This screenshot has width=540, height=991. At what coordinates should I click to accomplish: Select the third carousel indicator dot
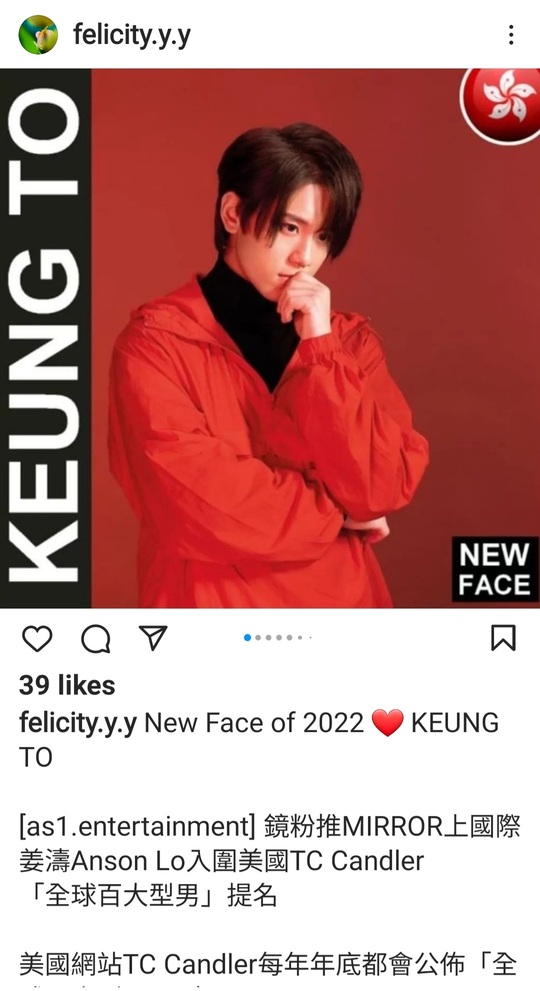coord(269,638)
